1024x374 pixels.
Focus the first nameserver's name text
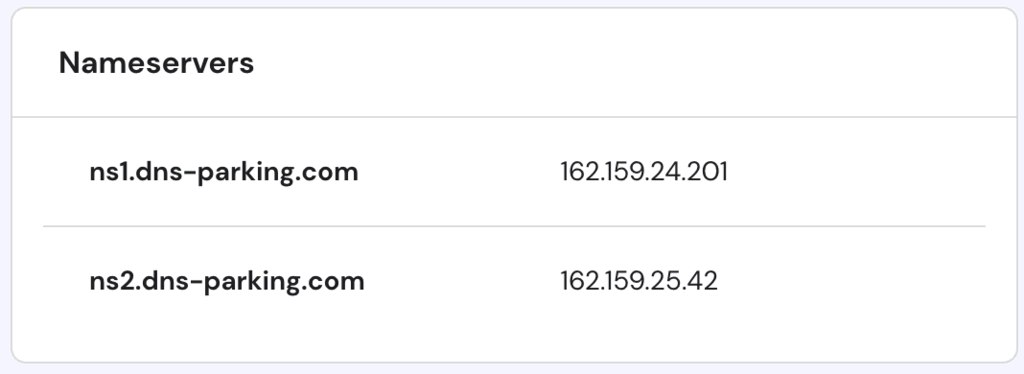[x=224, y=172]
